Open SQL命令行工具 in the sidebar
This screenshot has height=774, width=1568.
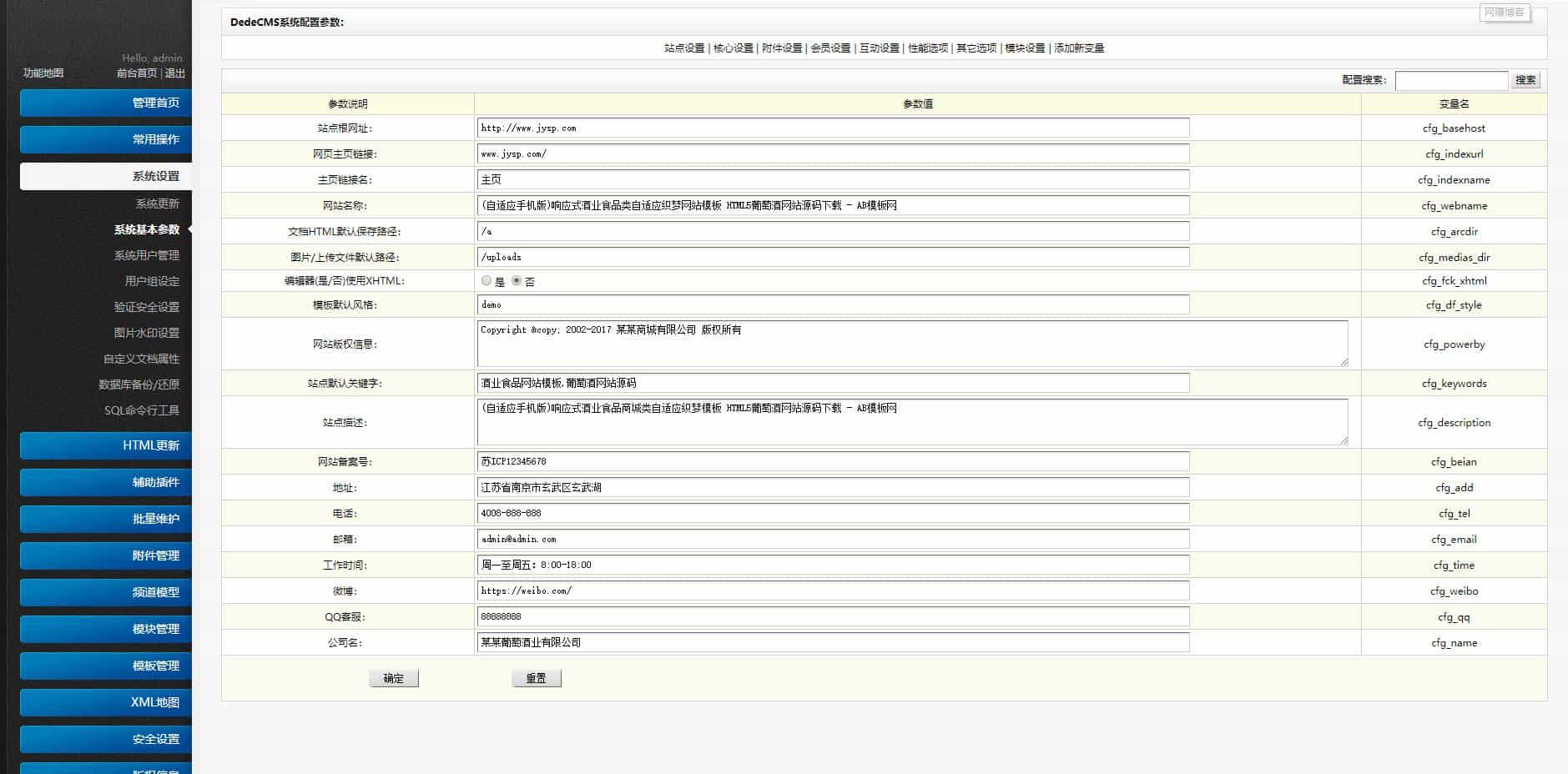tap(140, 410)
